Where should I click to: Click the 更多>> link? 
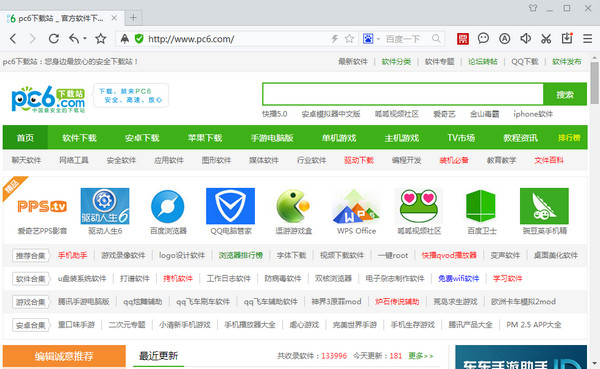[421, 356]
